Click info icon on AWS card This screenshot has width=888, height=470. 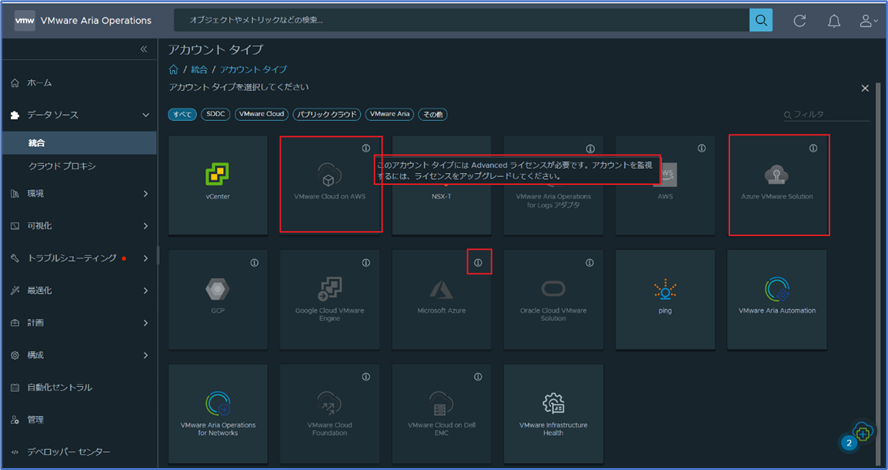702,148
